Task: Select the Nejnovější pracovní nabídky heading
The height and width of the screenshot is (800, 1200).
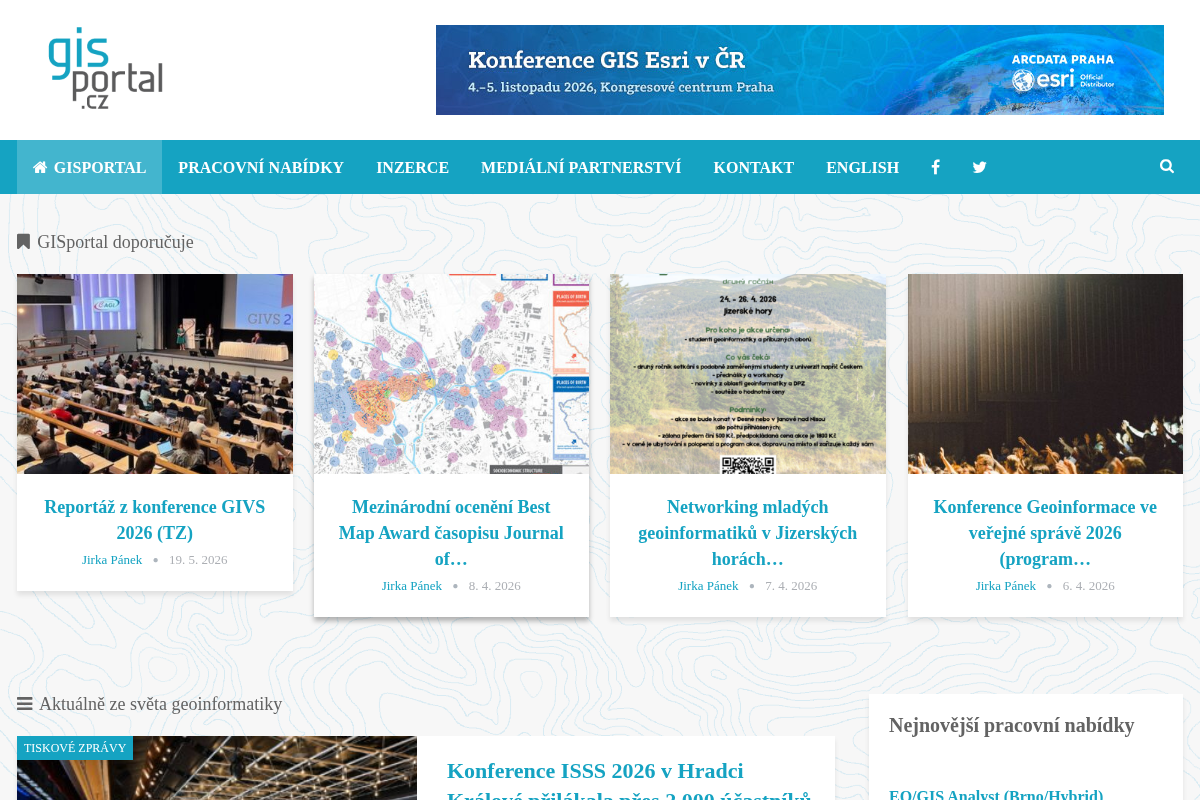Action: point(1012,725)
